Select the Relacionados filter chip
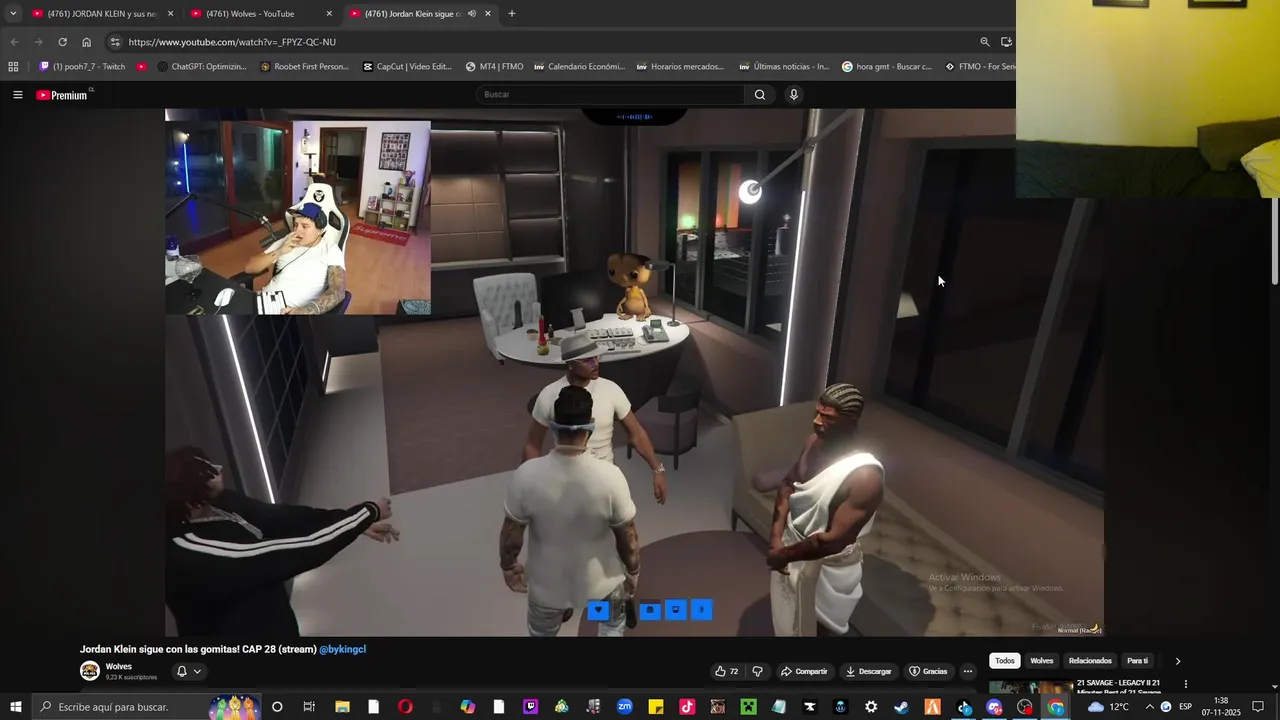Viewport: 1280px width, 720px height. (1090, 661)
